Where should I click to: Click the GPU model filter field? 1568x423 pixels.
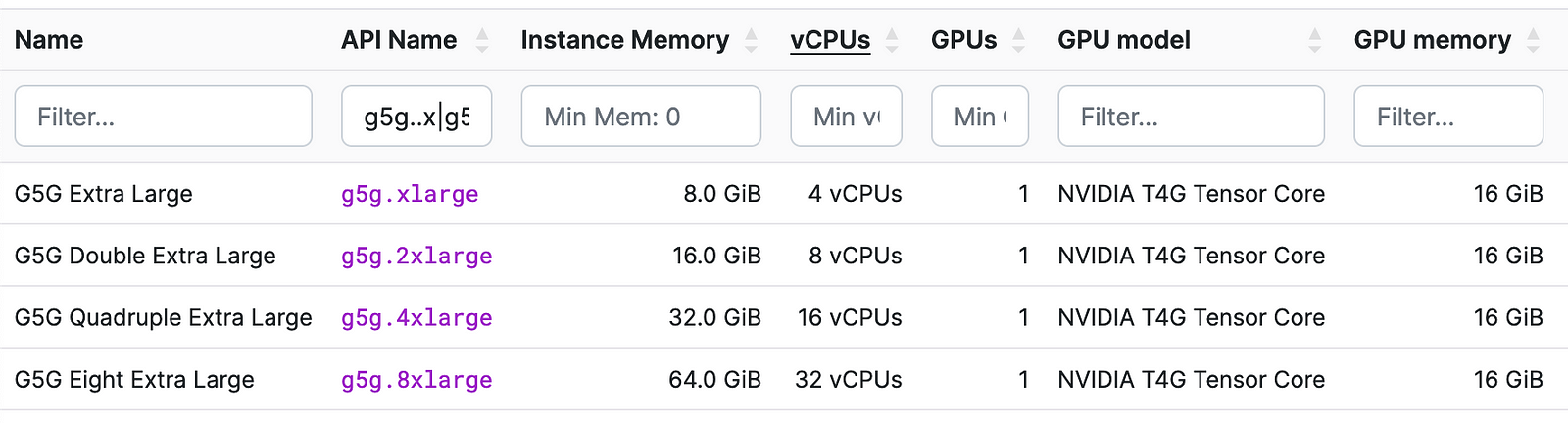[1191, 117]
